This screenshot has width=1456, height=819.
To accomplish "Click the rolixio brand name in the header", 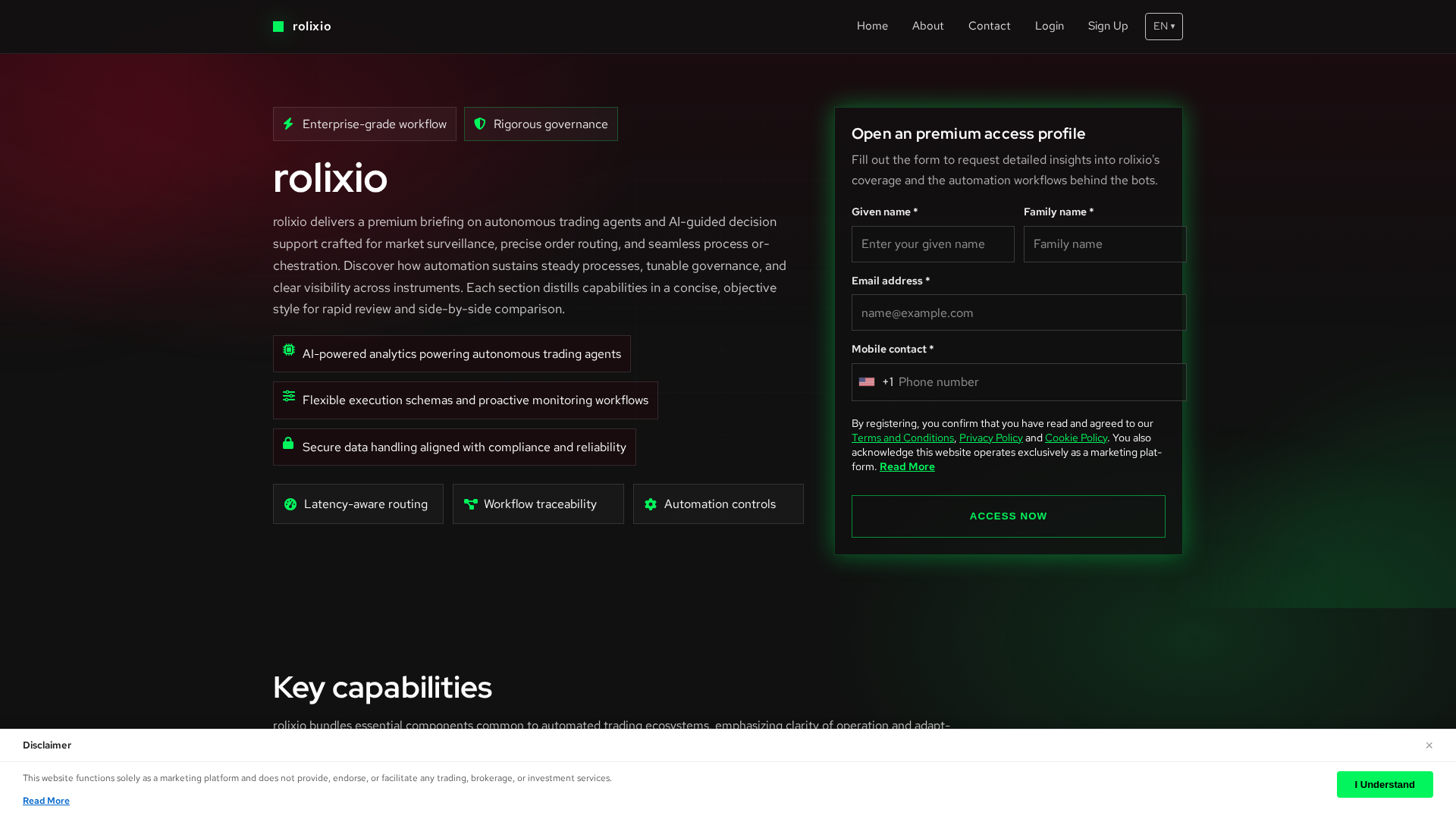I will point(312,27).
